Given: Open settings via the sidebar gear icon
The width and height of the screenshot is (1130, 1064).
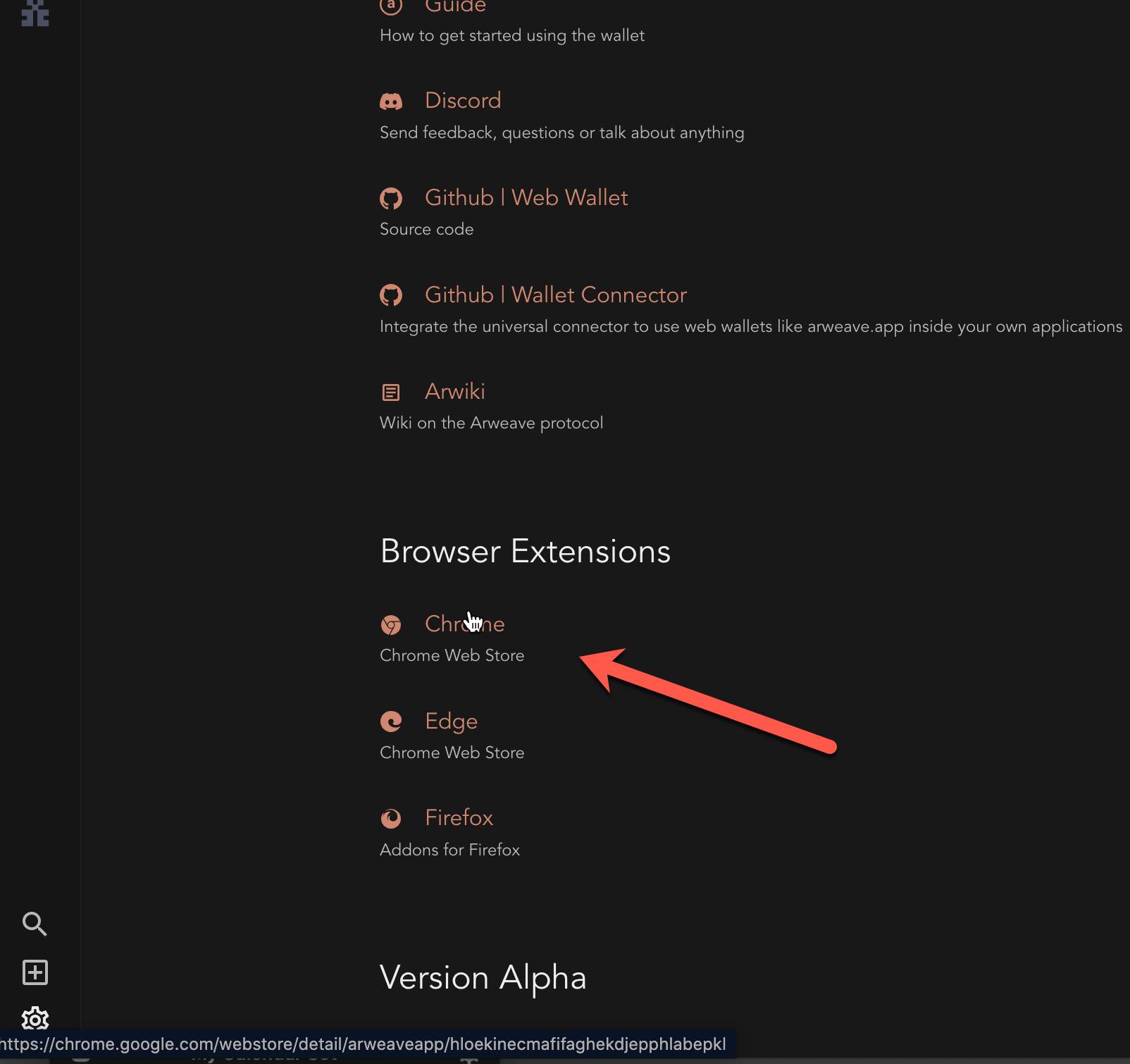Looking at the screenshot, I should tap(35, 1018).
